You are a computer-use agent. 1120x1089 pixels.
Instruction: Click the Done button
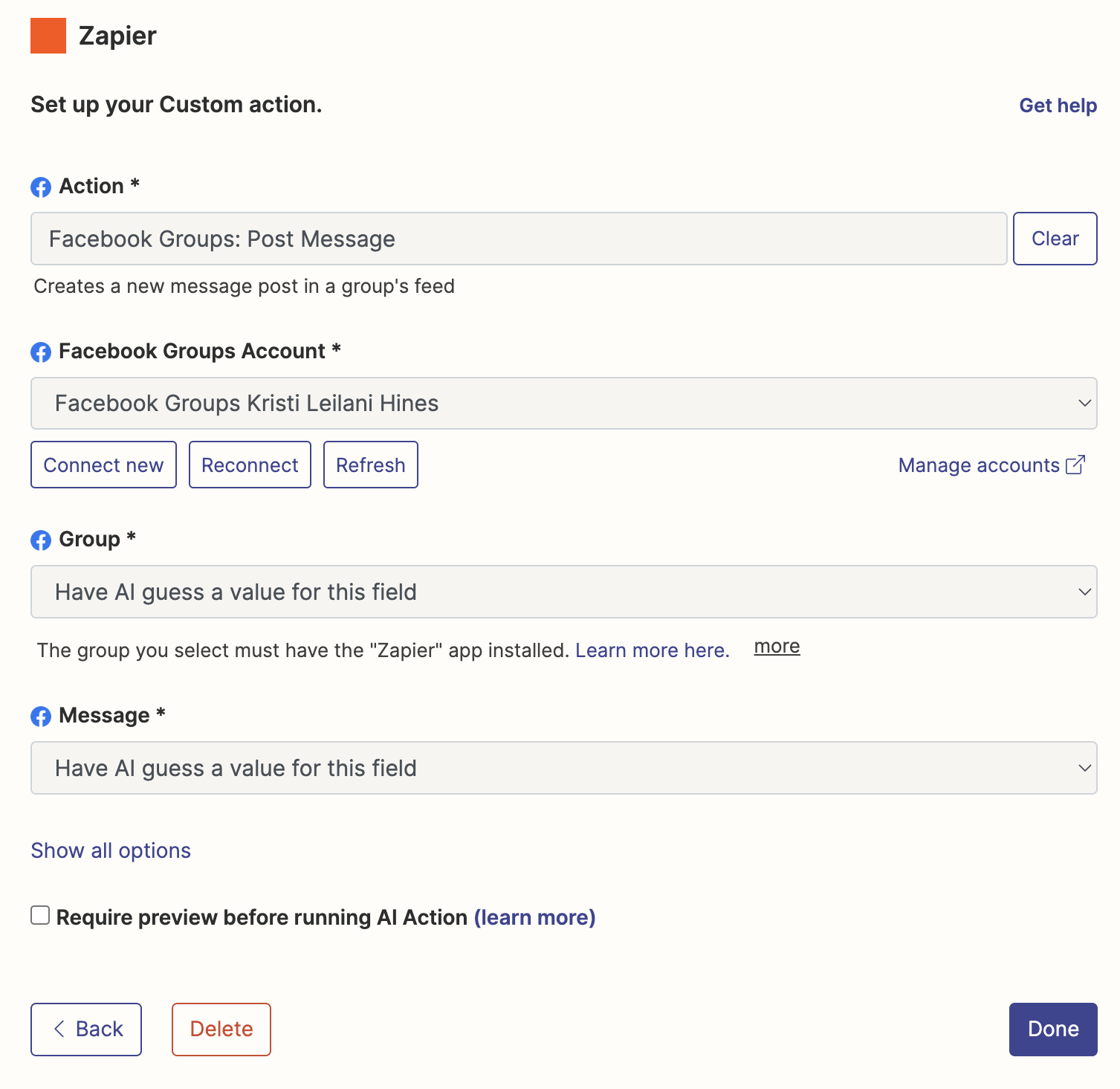[1053, 1030]
